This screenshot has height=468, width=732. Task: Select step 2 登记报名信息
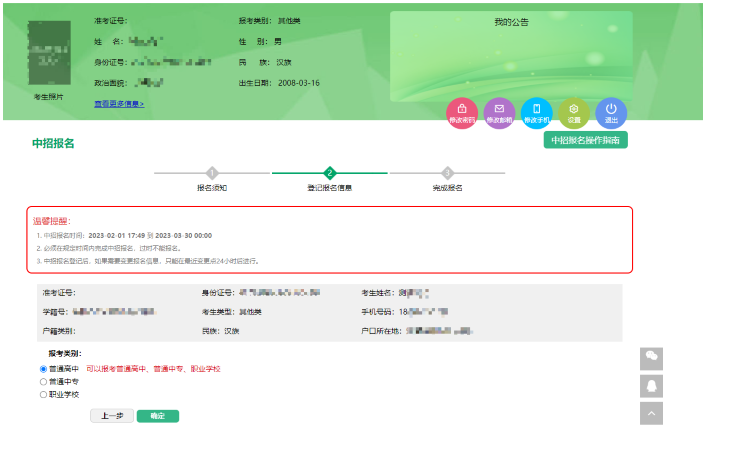tap(330, 173)
